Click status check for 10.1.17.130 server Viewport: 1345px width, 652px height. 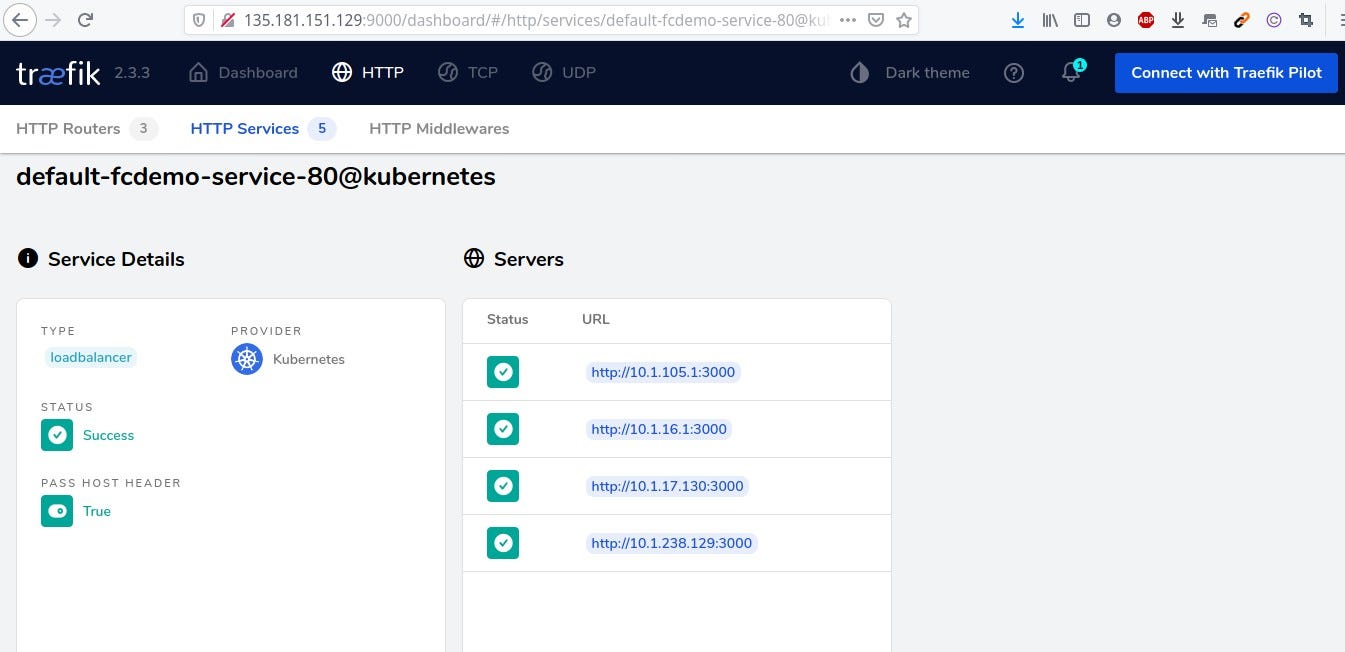(503, 486)
